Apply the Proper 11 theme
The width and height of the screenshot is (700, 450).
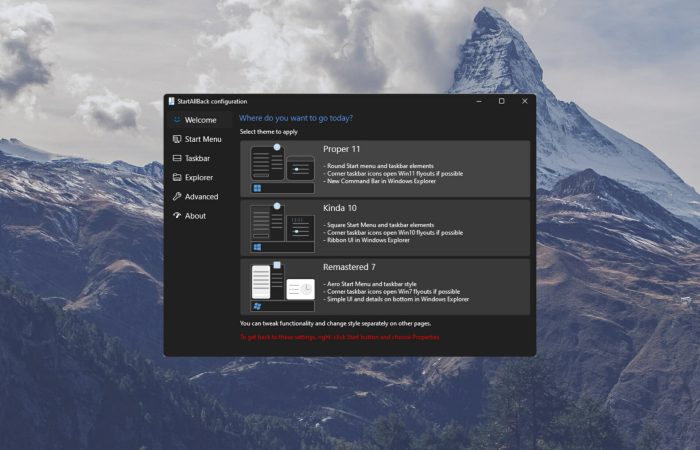385,169
